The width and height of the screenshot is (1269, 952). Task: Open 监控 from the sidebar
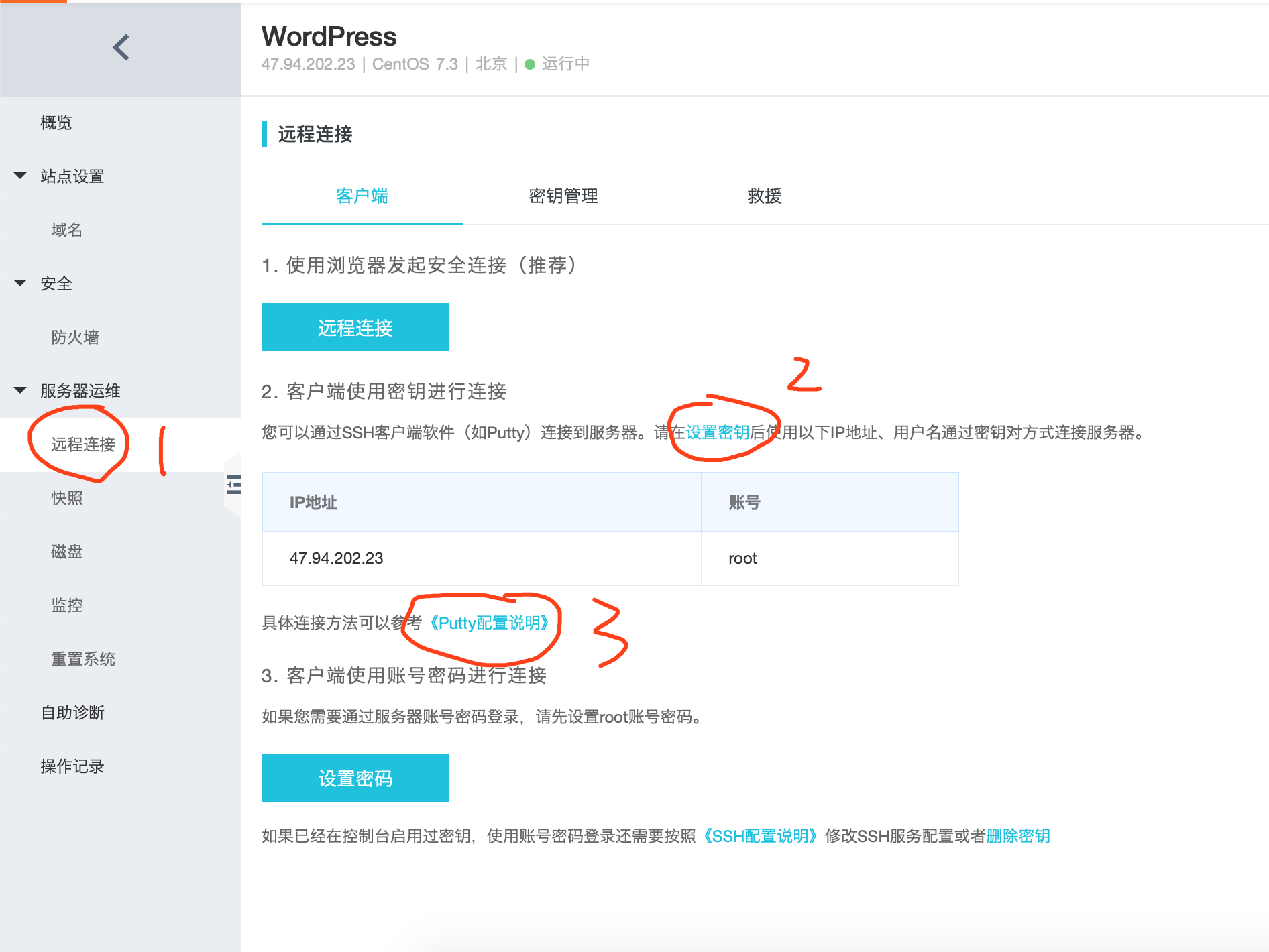coord(66,605)
